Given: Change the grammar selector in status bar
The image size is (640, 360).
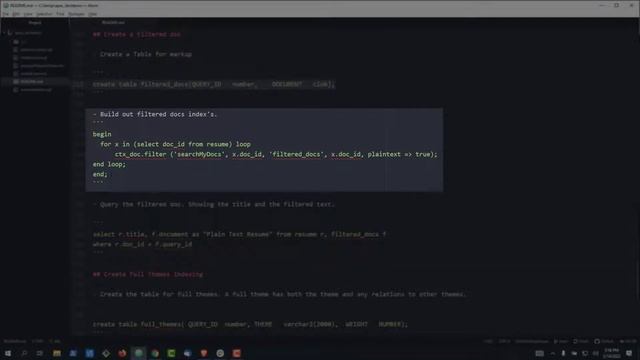Looking at the screenshot, I should point(531,341).
